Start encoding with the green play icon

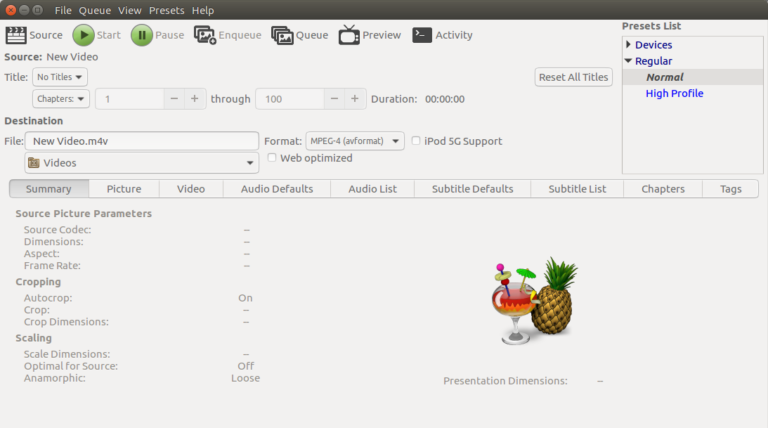pyautogui.click(x=84, y=35)
